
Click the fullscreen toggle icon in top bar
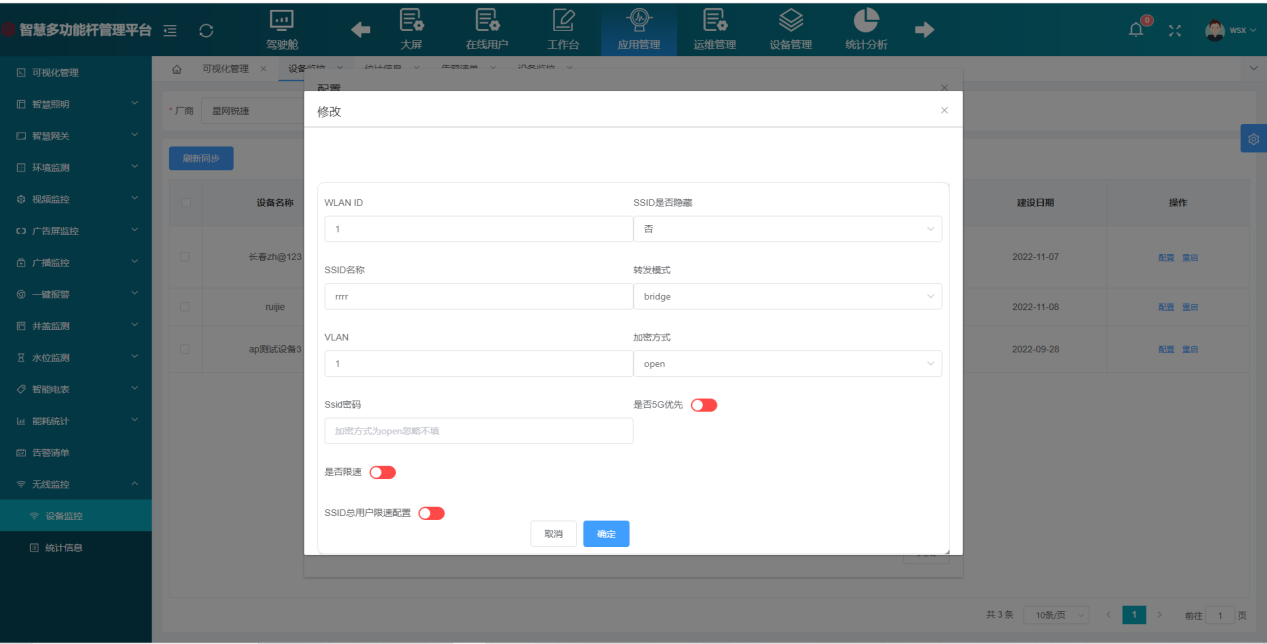[x=1176, y=29]
